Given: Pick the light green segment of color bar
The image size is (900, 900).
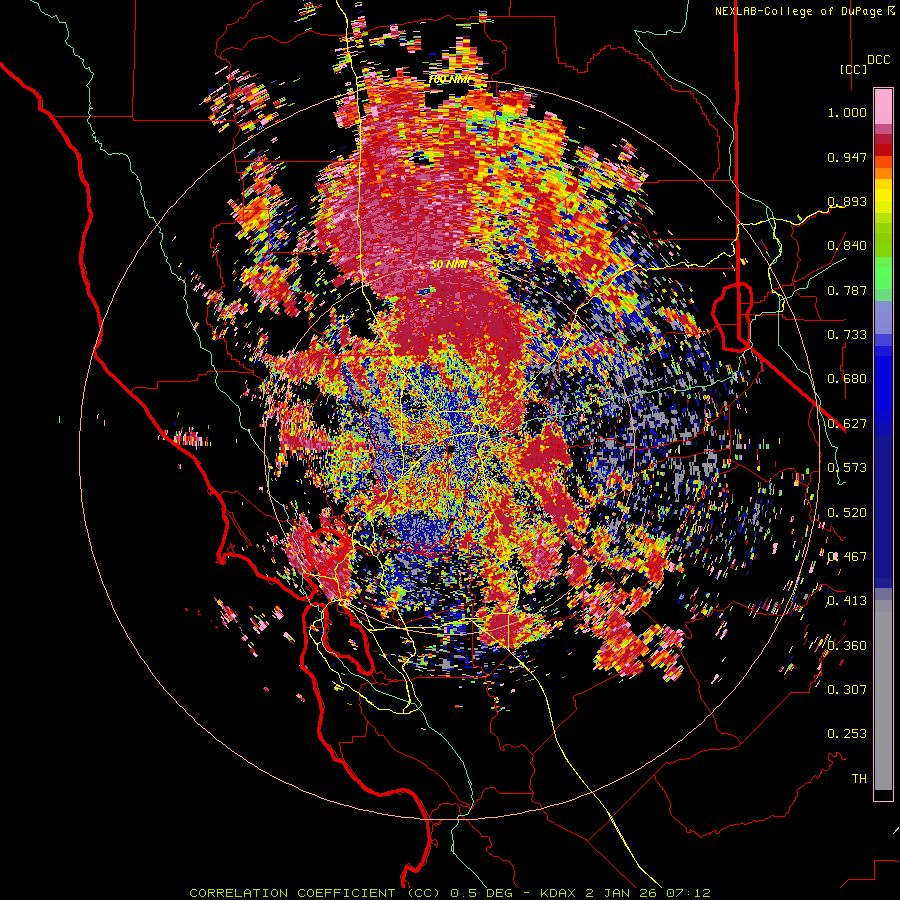Looking at the screenshot, I should tap(883, 273).
